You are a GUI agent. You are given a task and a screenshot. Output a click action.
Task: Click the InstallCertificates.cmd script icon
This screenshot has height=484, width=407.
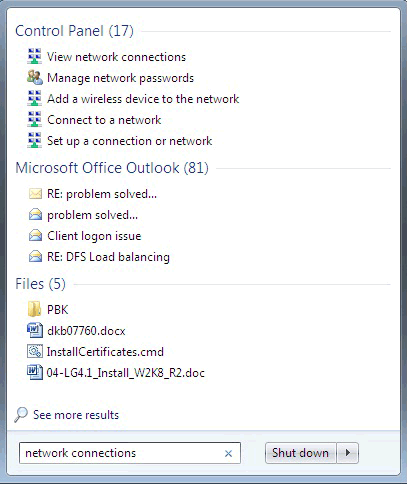tap(35, 351)
